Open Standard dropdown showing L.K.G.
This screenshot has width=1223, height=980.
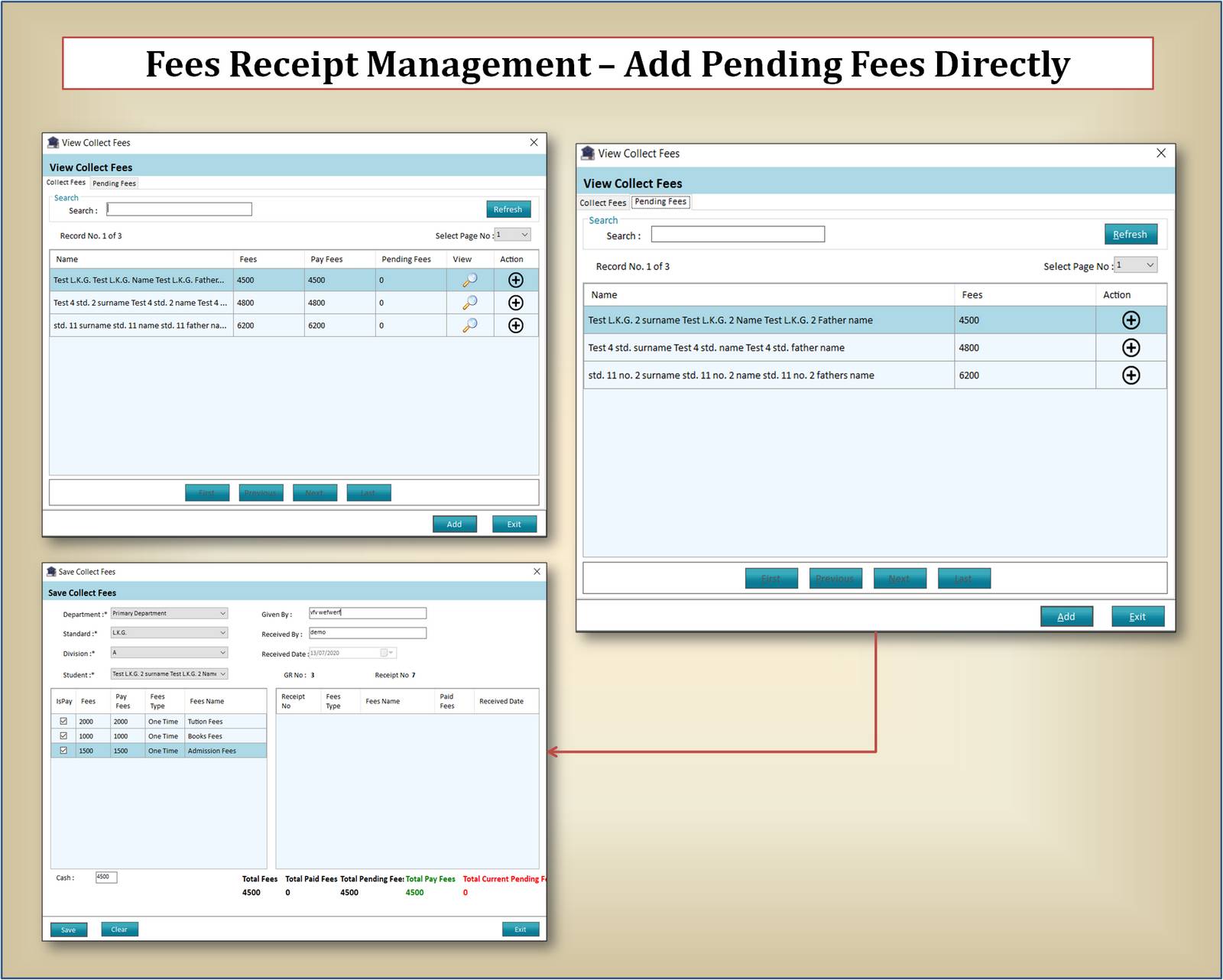pos(169,632)
